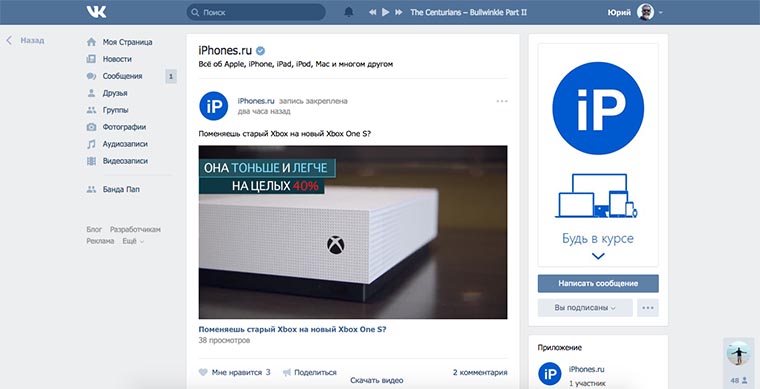Open the Аудиозаписи menu label
The width and height of the screenshot is (760, 389).
pyautogui.click(x=125, y=144)
